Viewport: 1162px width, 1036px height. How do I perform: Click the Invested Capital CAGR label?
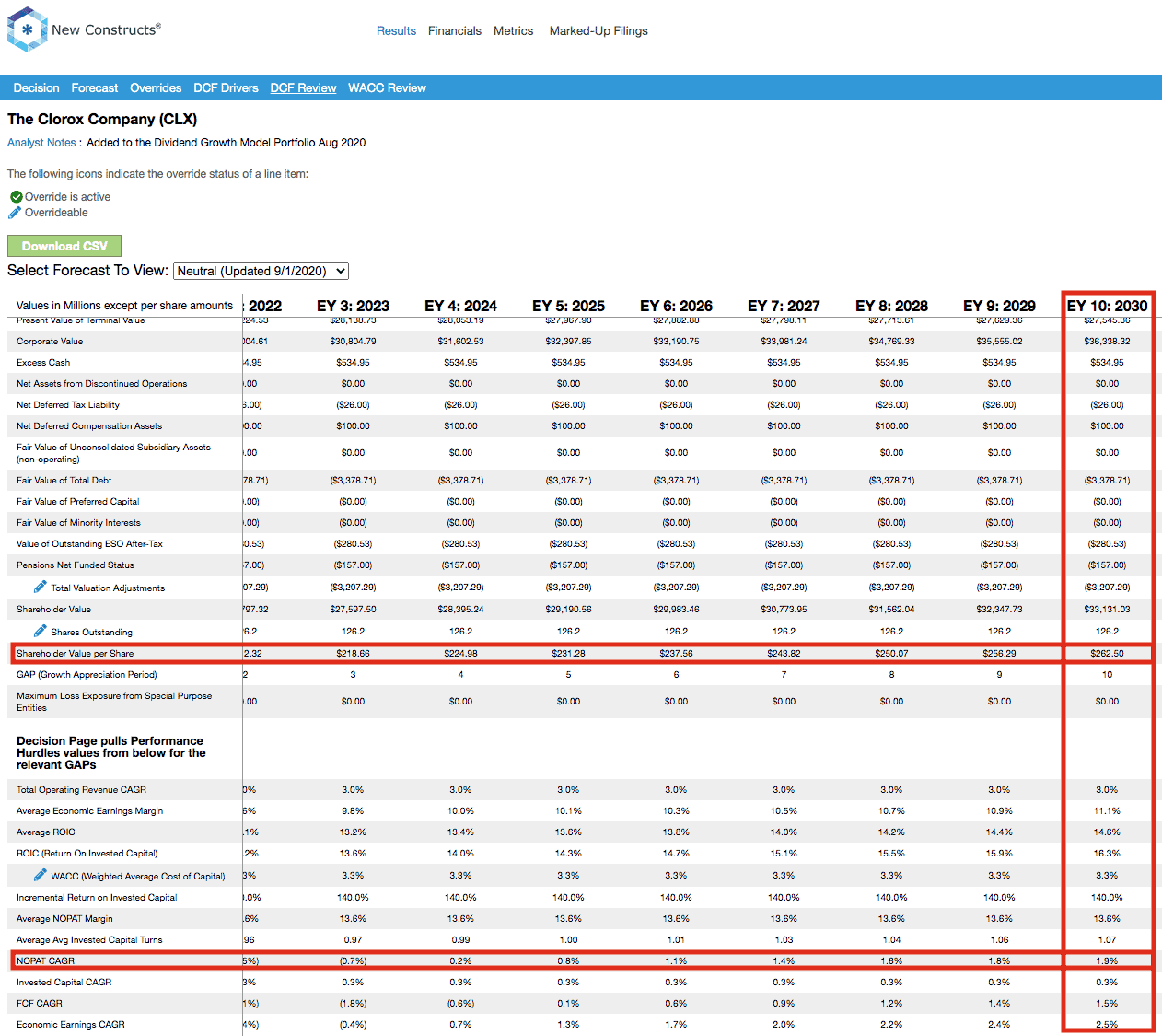64,983
